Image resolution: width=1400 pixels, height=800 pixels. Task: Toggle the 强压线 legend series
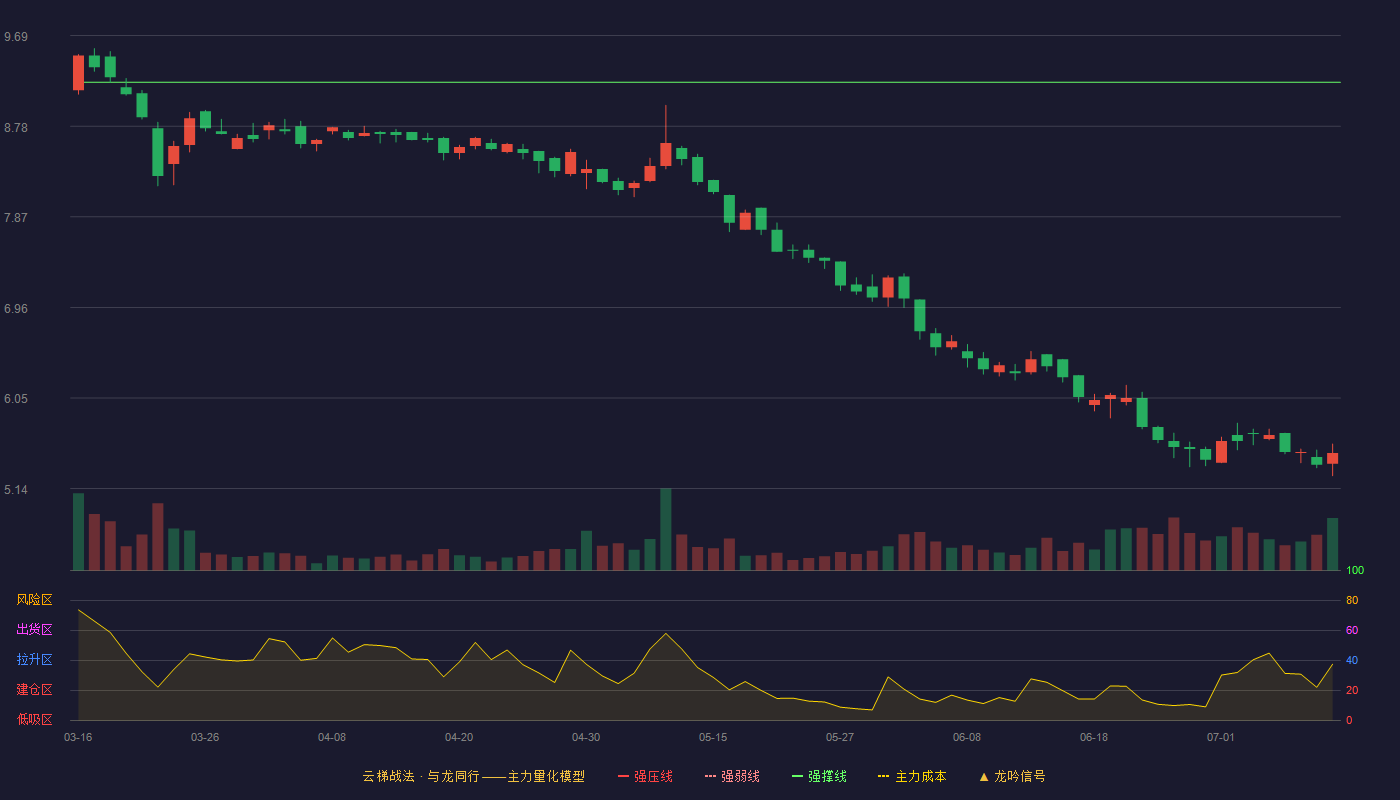(645, 776)
